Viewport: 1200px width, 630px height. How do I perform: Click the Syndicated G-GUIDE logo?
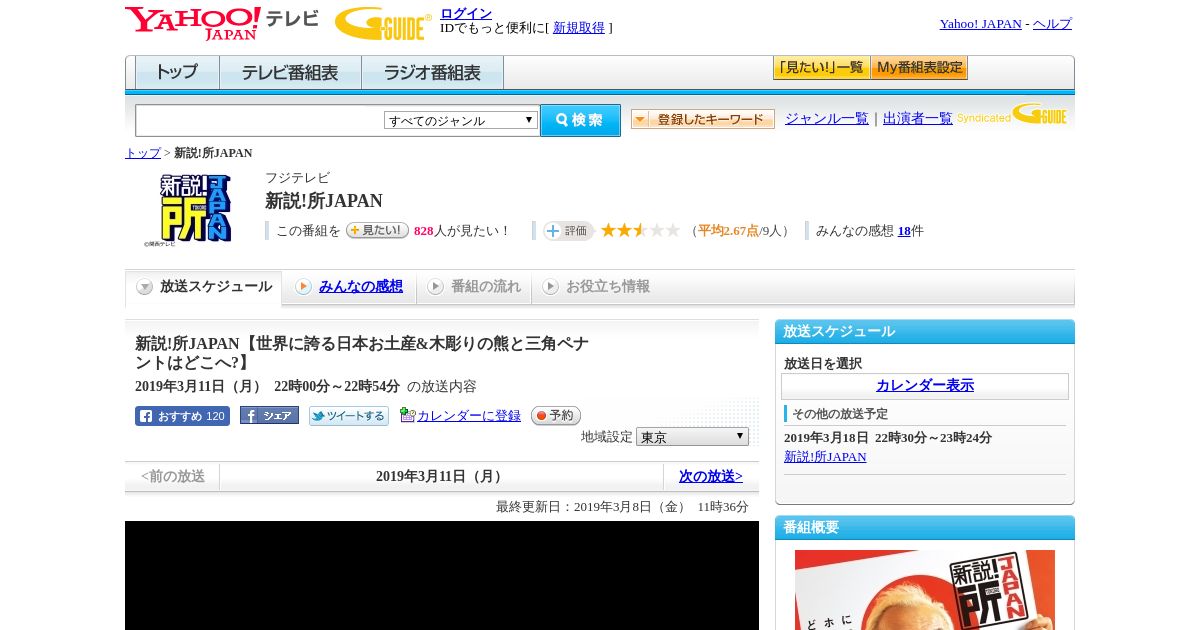pyautogui.click(x=1012, y=114)
